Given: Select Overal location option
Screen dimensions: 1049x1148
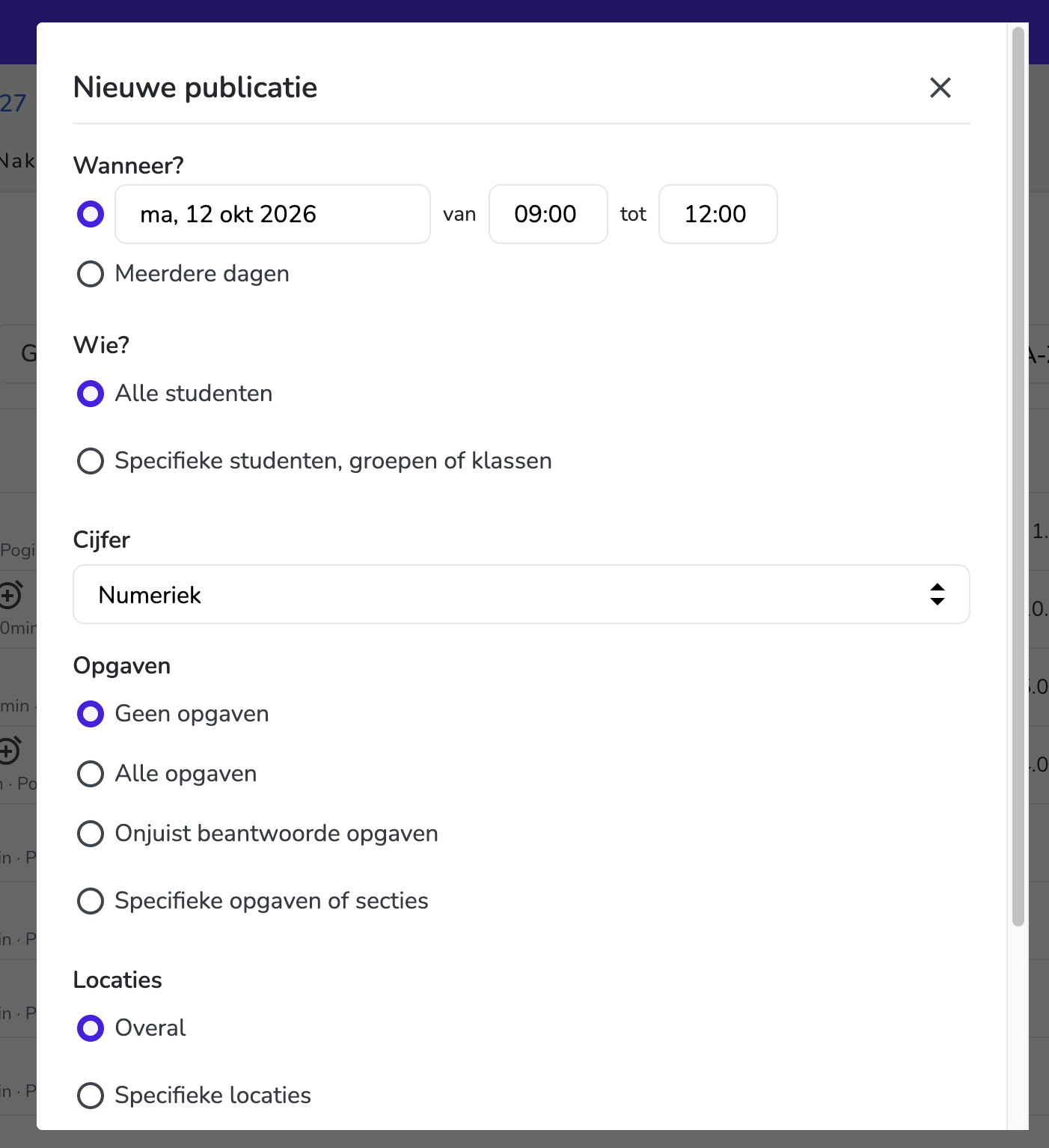Looking at the screenshot, I should click(91, 1028).
